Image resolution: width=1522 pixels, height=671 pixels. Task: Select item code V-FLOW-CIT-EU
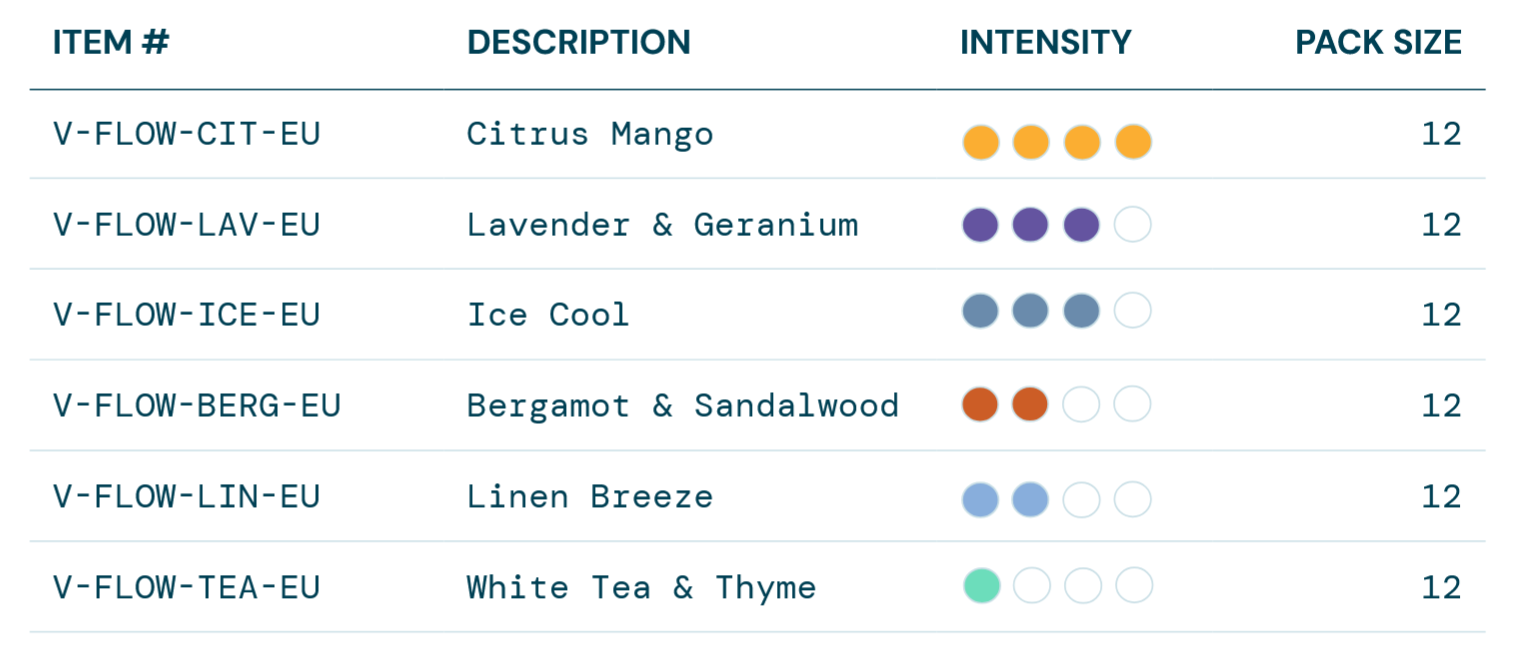tap(187, 134)
